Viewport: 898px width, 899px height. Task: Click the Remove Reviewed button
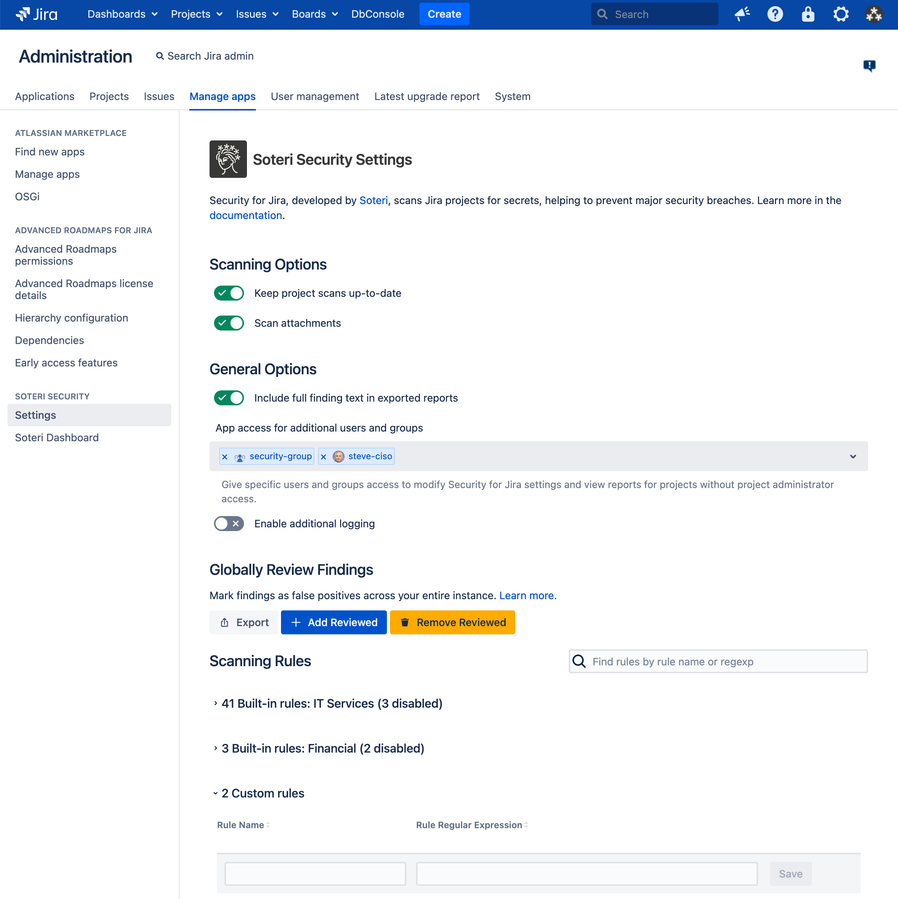tap(452, 622)
